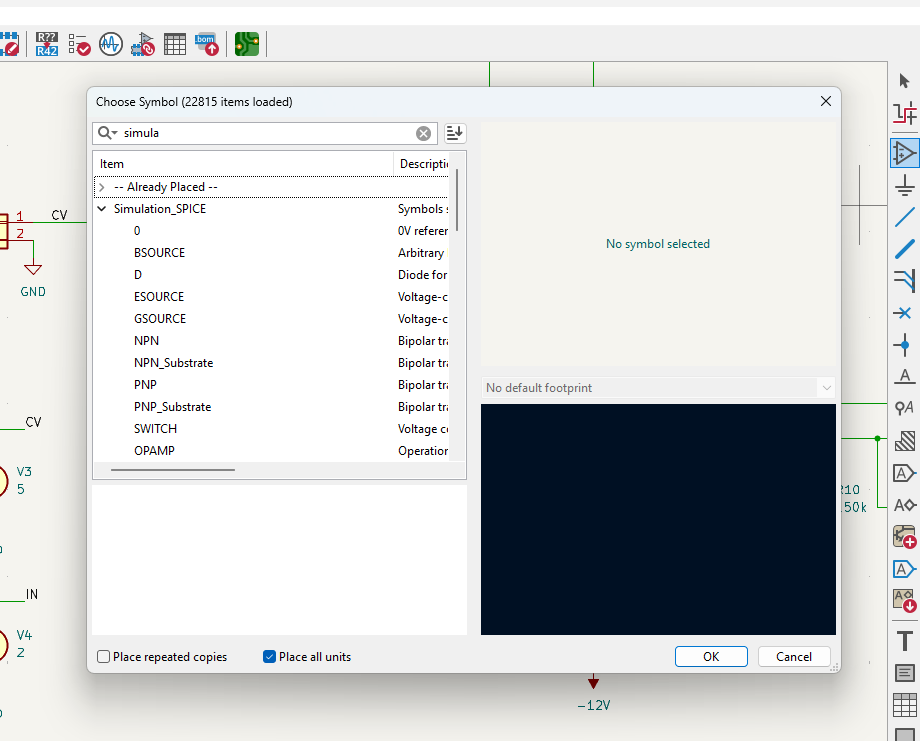Select the NPN_Substrate symbol

click(271, 363)
